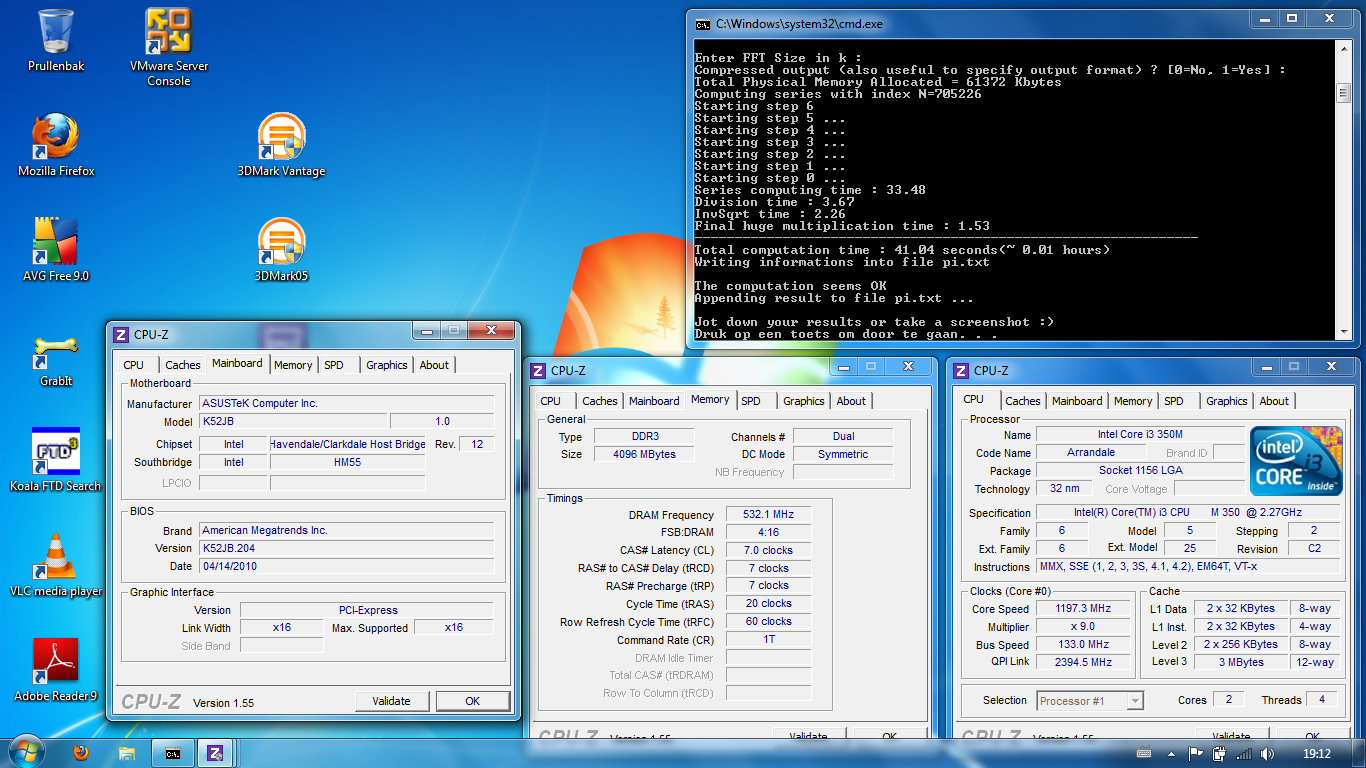Click BIOS version K52JB.204 field

click(346, 548)
